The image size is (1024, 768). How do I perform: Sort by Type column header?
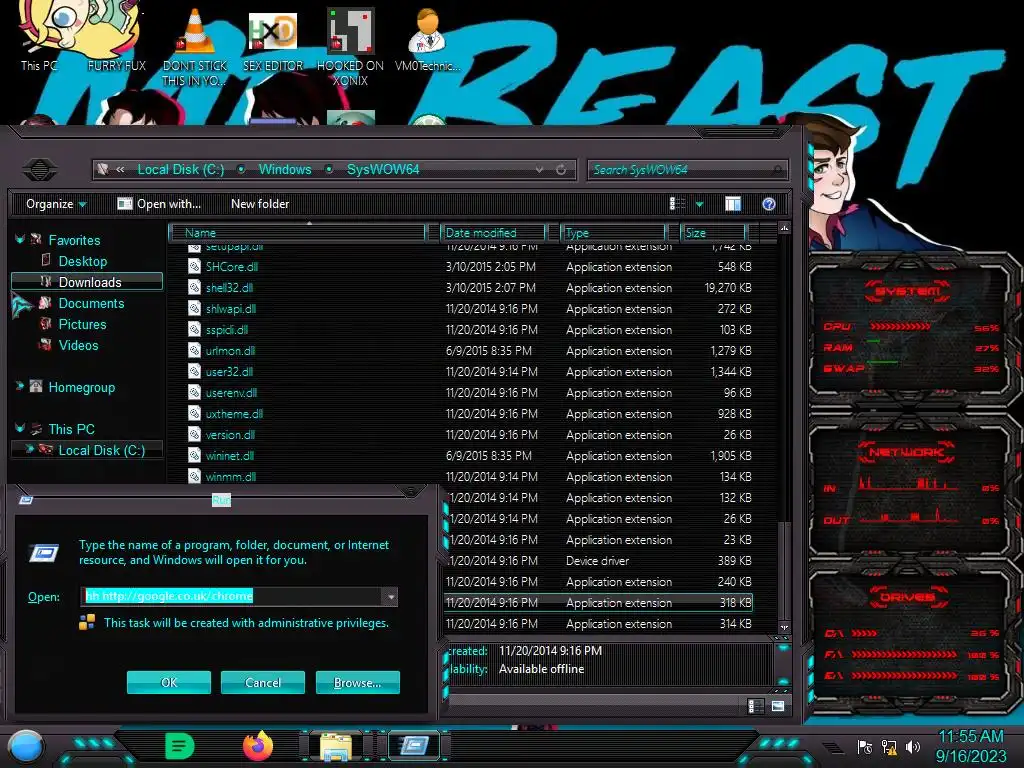(613, 233)
